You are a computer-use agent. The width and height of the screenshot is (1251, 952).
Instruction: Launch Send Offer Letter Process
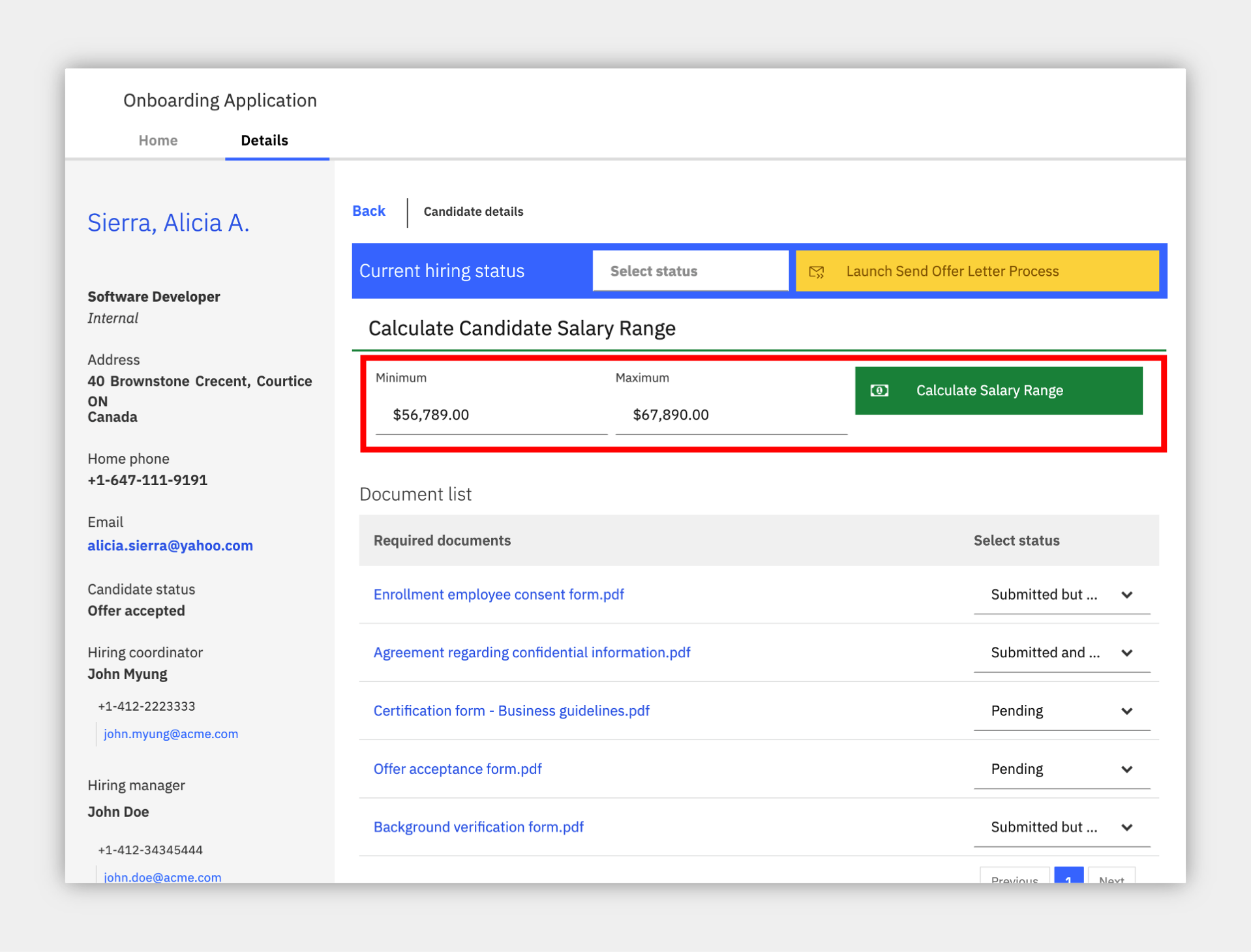pyautogui.click(x=977, y=271)
